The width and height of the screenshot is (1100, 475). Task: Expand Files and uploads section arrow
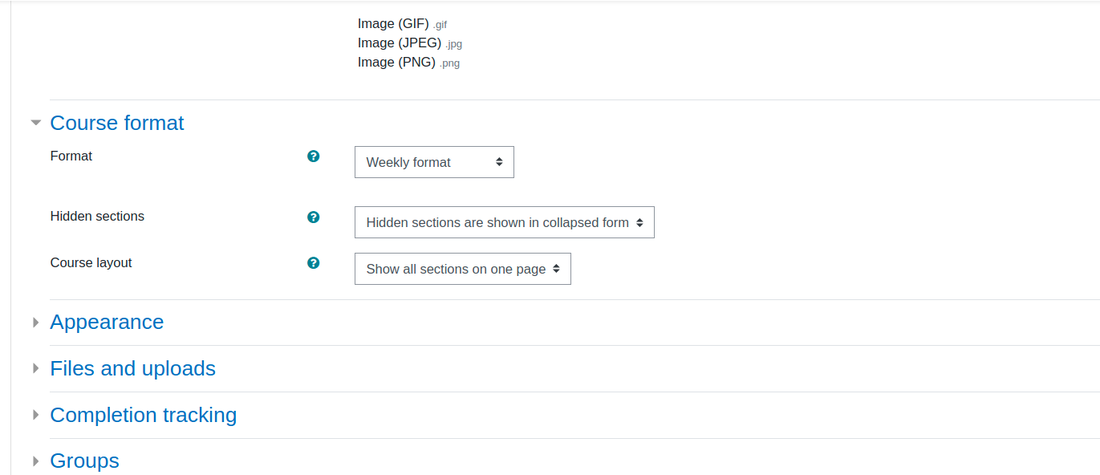tap(36, 368)
